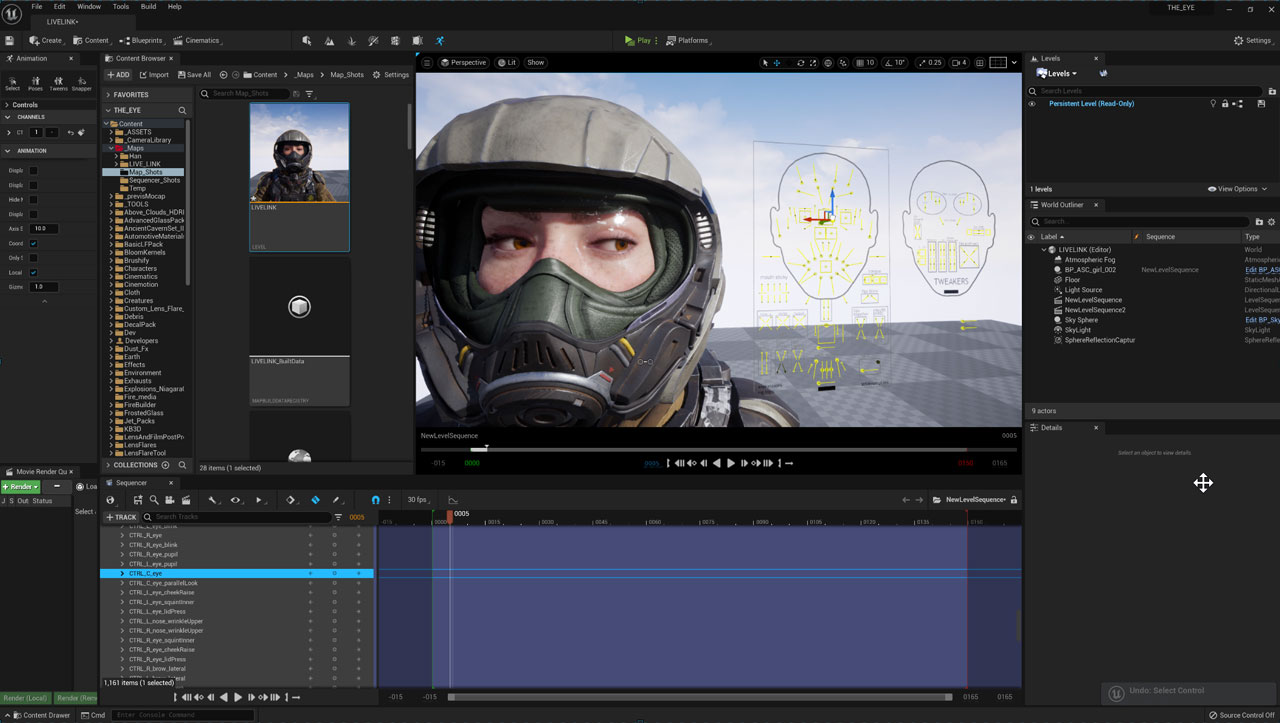Select the Poses tool in Animation panel

[x=35, y=81]
